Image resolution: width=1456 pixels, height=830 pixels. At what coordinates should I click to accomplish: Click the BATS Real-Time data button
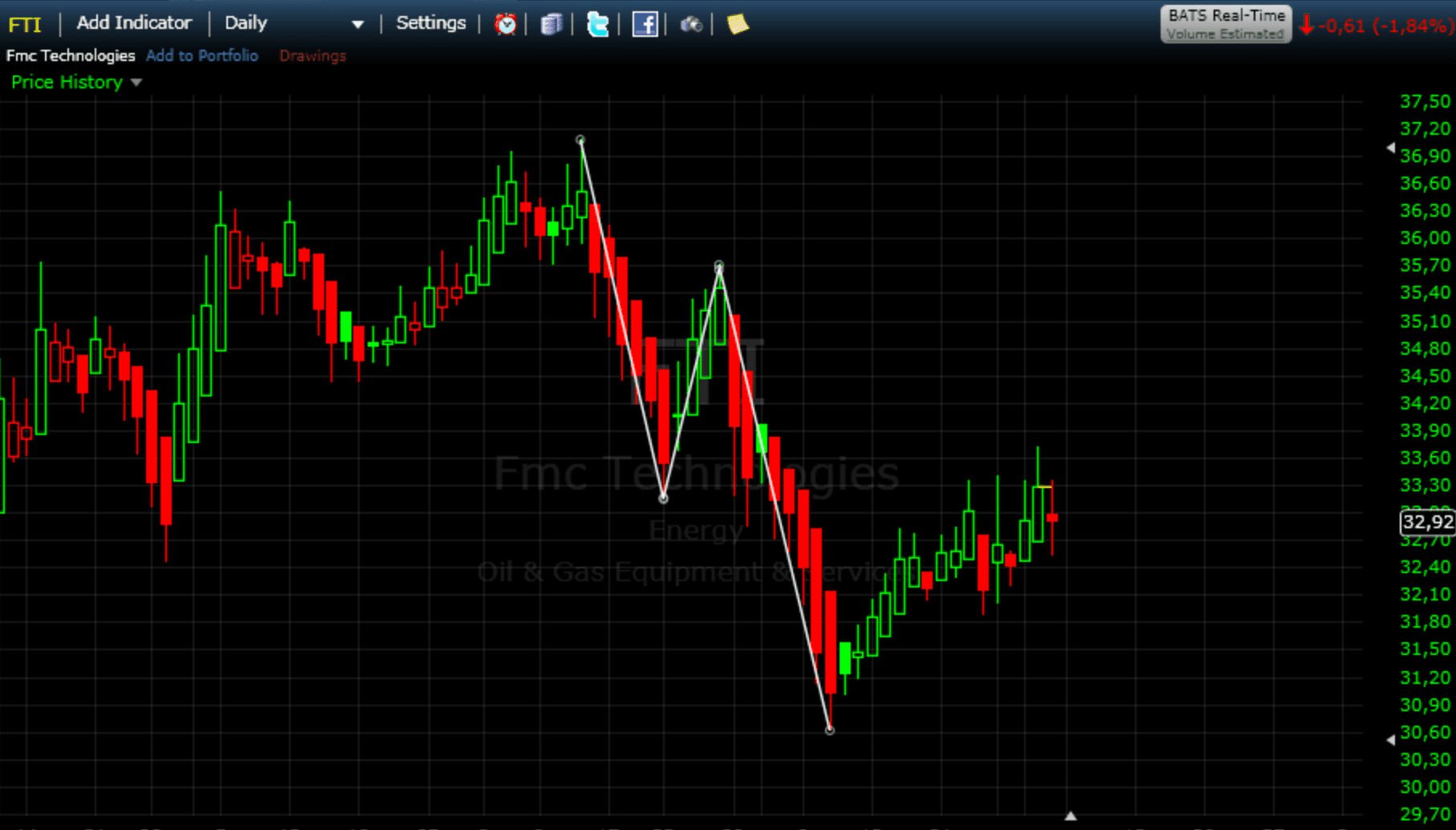pyautogui.click(x=1226, y=24)
